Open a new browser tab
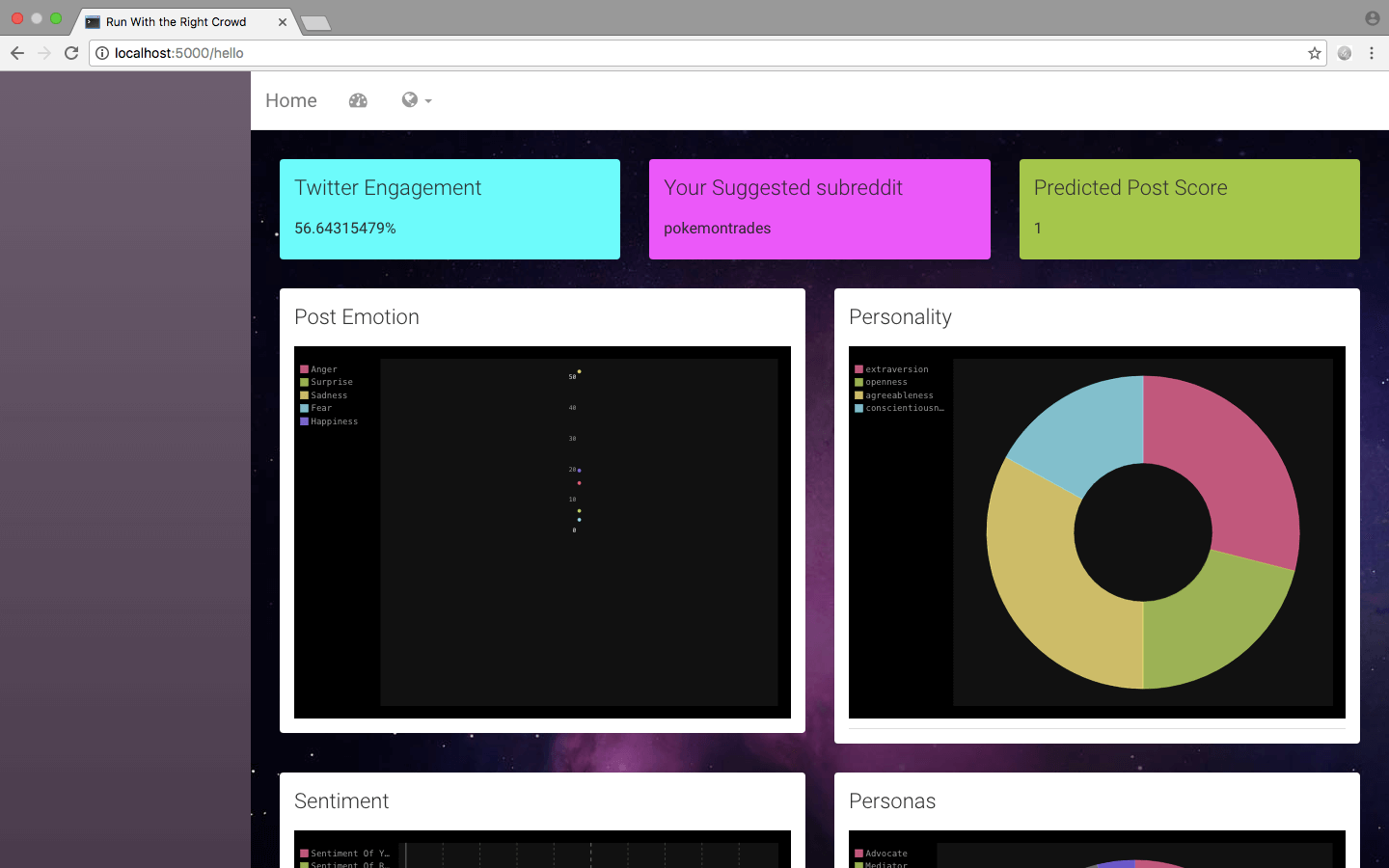Image resolution: width=1389 pixels, height=868 pixels. pos(315,23)
